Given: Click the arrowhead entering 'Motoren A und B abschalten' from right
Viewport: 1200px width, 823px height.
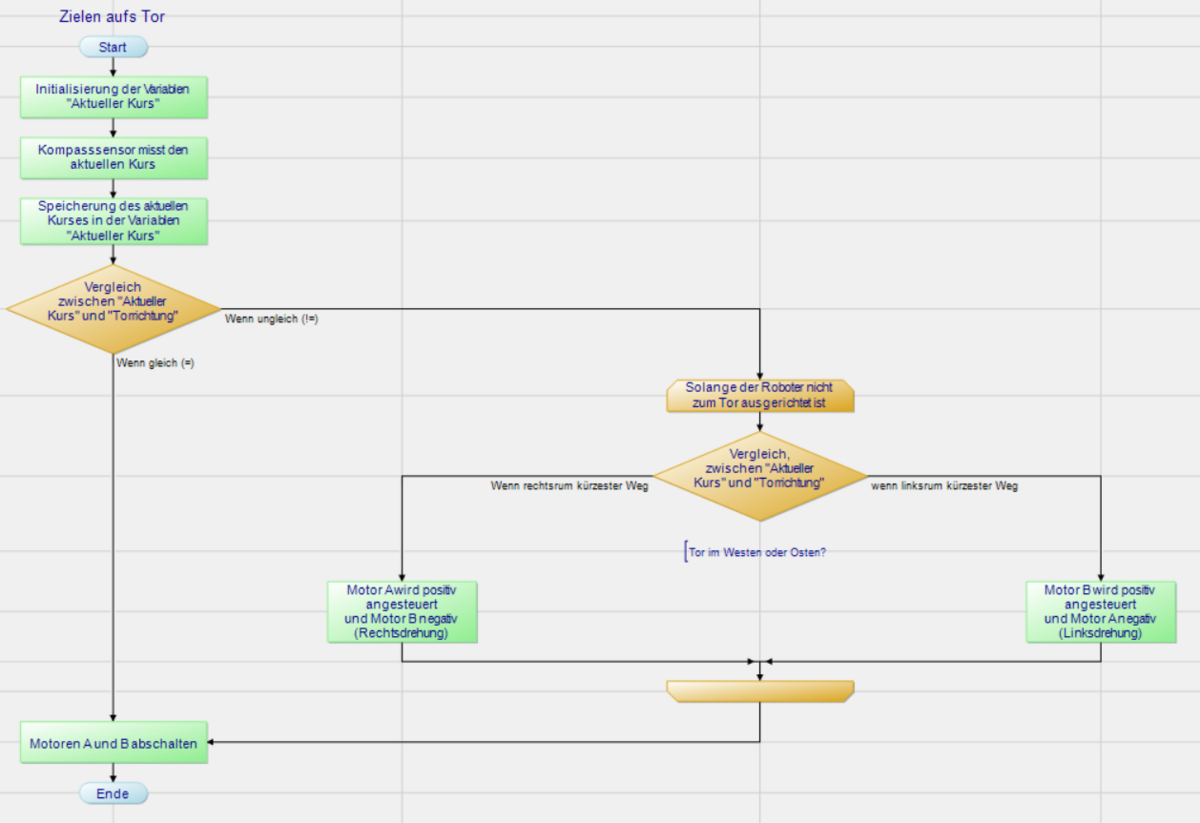Looking at the screenshot, I should pos(214,742).
